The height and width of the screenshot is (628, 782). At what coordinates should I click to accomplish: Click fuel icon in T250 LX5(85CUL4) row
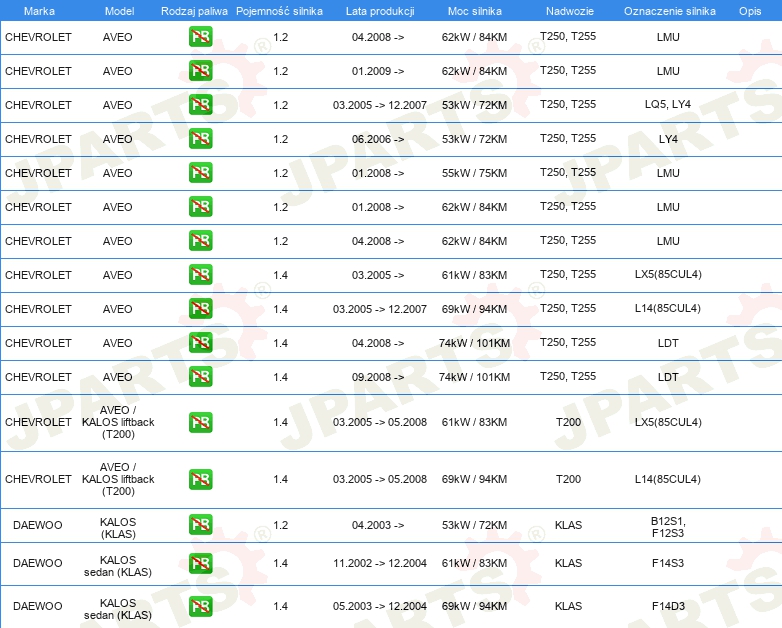click(200, 275)
